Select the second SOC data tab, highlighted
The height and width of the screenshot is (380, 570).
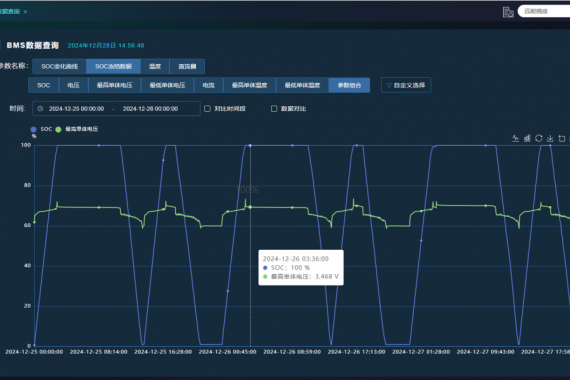pos(113,67)
